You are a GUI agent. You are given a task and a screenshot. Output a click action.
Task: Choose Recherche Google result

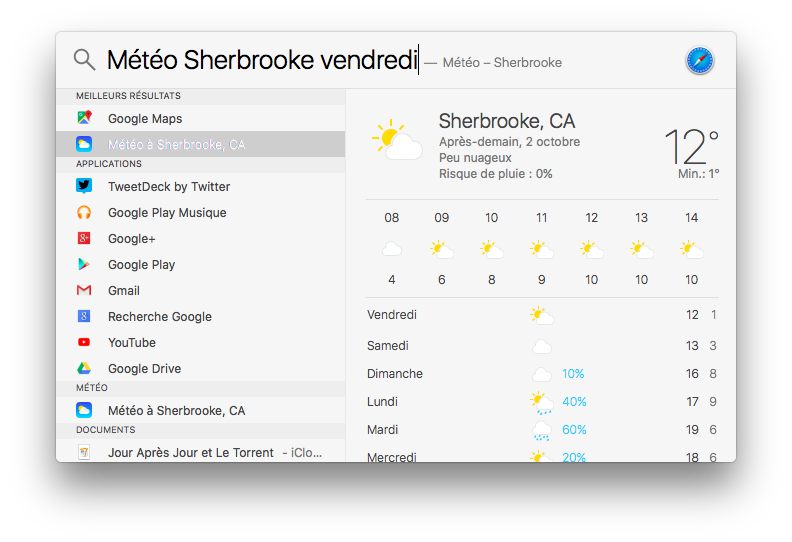coord(201,317)
